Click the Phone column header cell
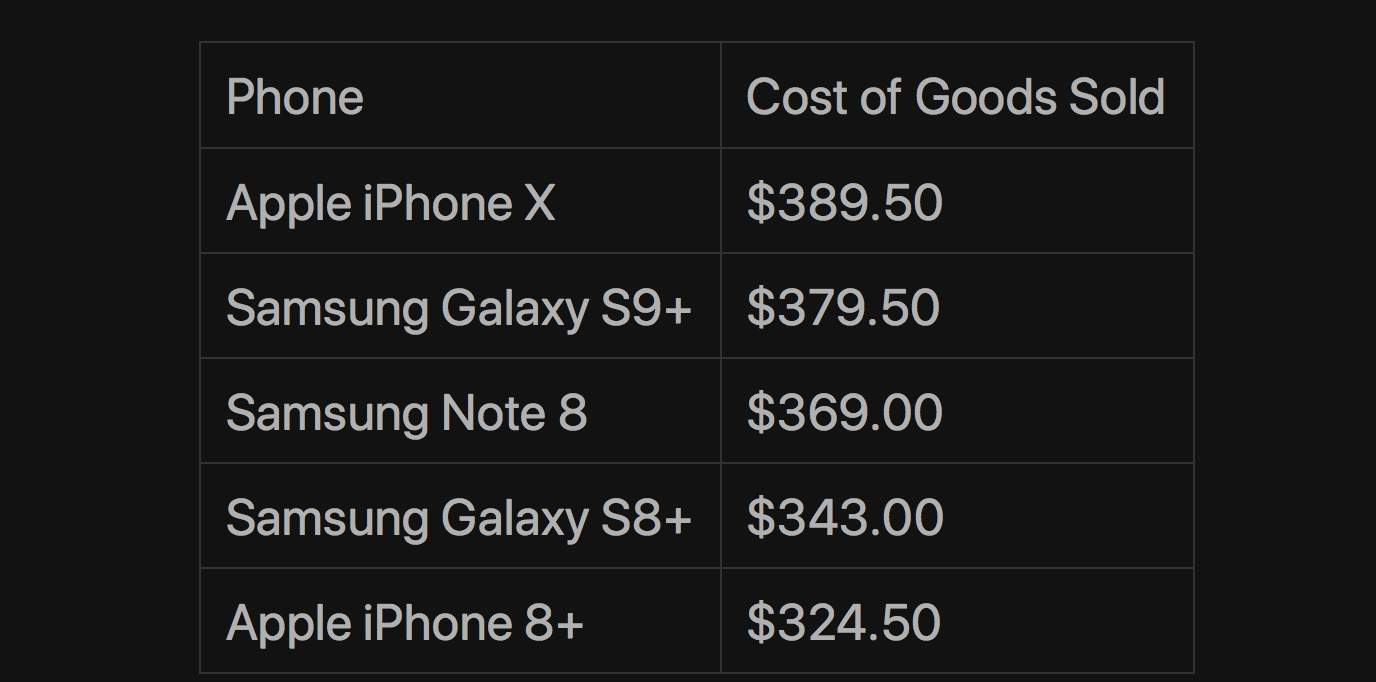The height and width of the screenshot is (682, 1376). [295, 97]
